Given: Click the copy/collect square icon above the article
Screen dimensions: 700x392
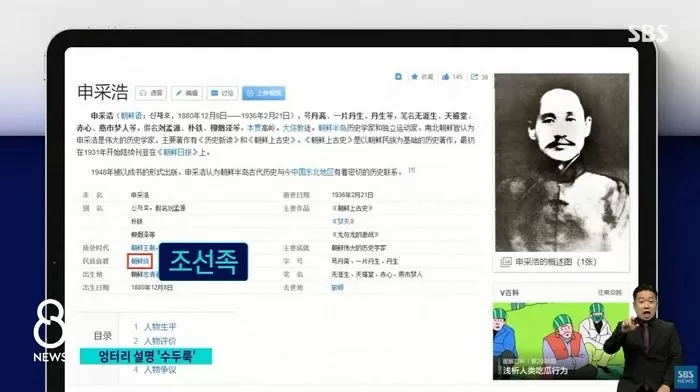Looking at the screenshot, I should pyautogui.click(x=398, y=77).
